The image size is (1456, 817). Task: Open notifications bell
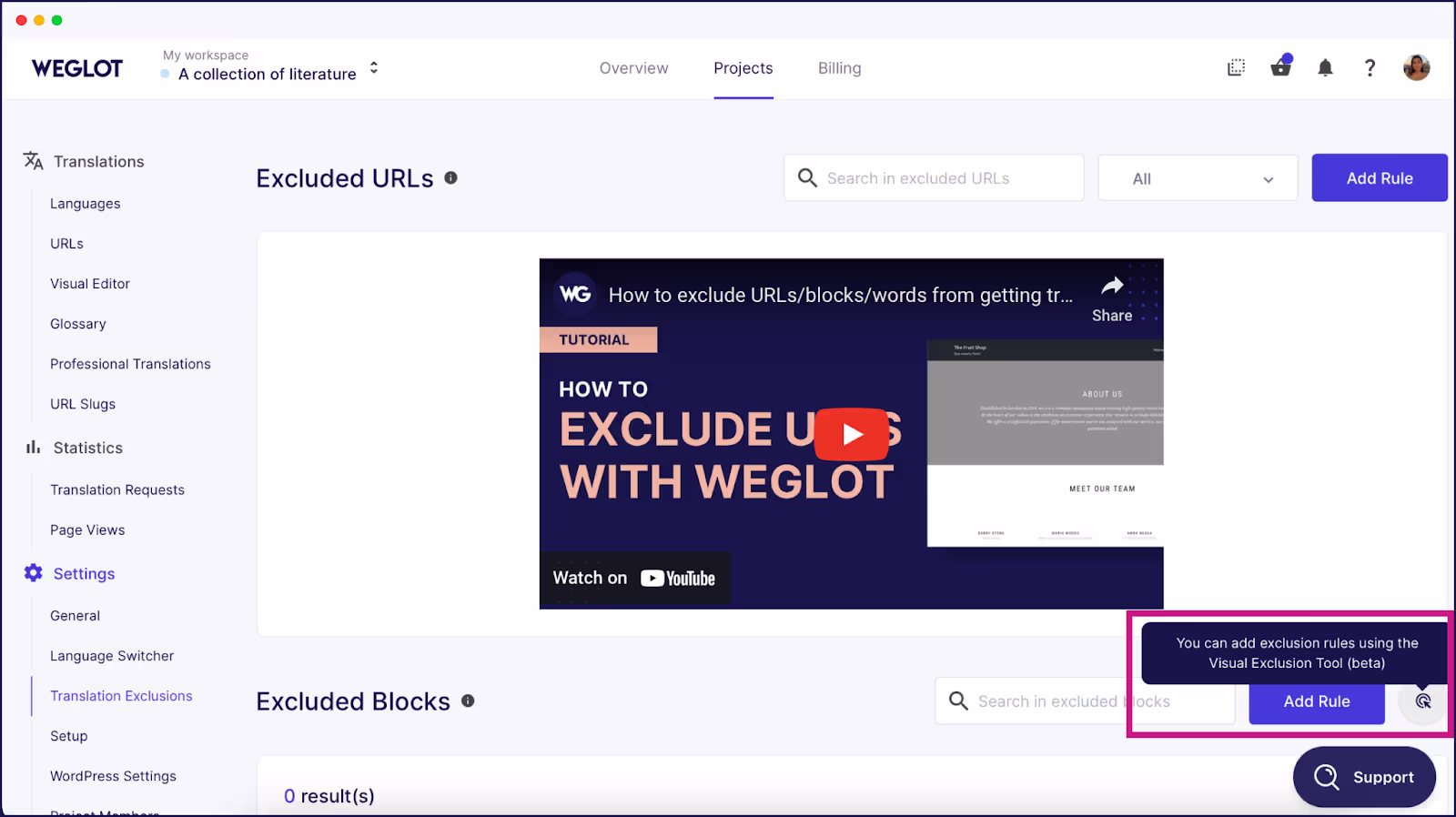click(1325, 67)
